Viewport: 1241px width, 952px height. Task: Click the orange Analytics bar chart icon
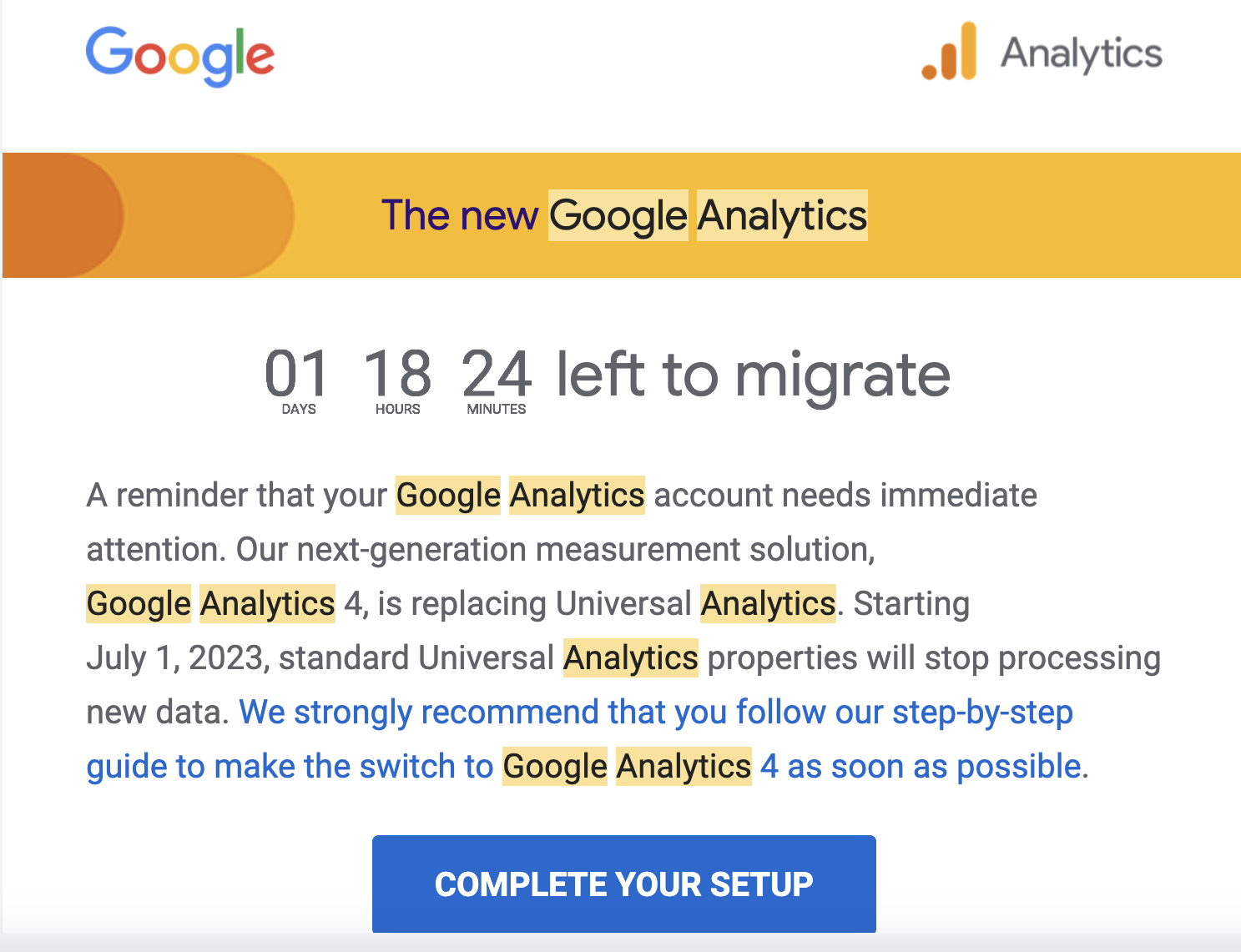949,52
